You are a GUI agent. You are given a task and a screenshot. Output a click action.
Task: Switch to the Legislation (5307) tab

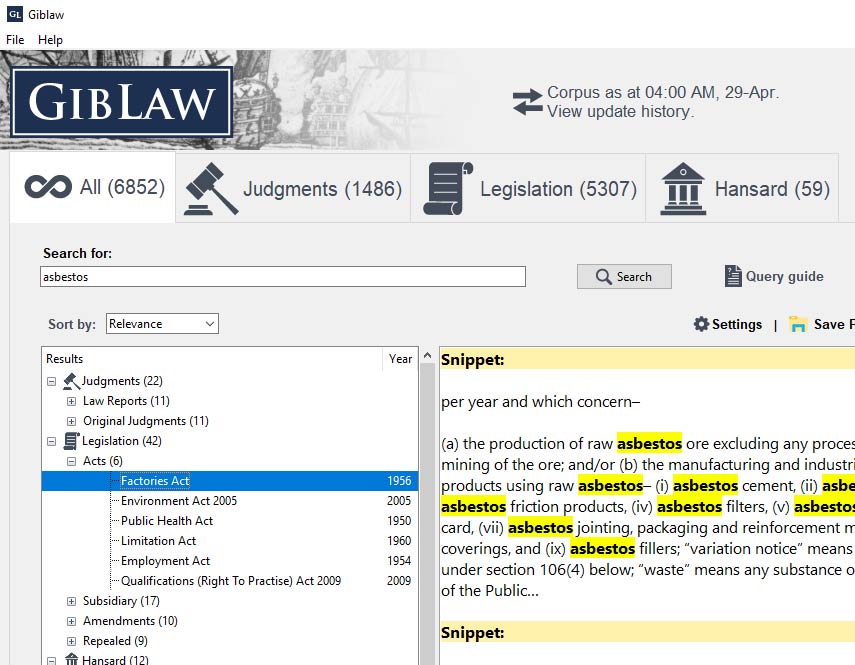pos(528,188)
